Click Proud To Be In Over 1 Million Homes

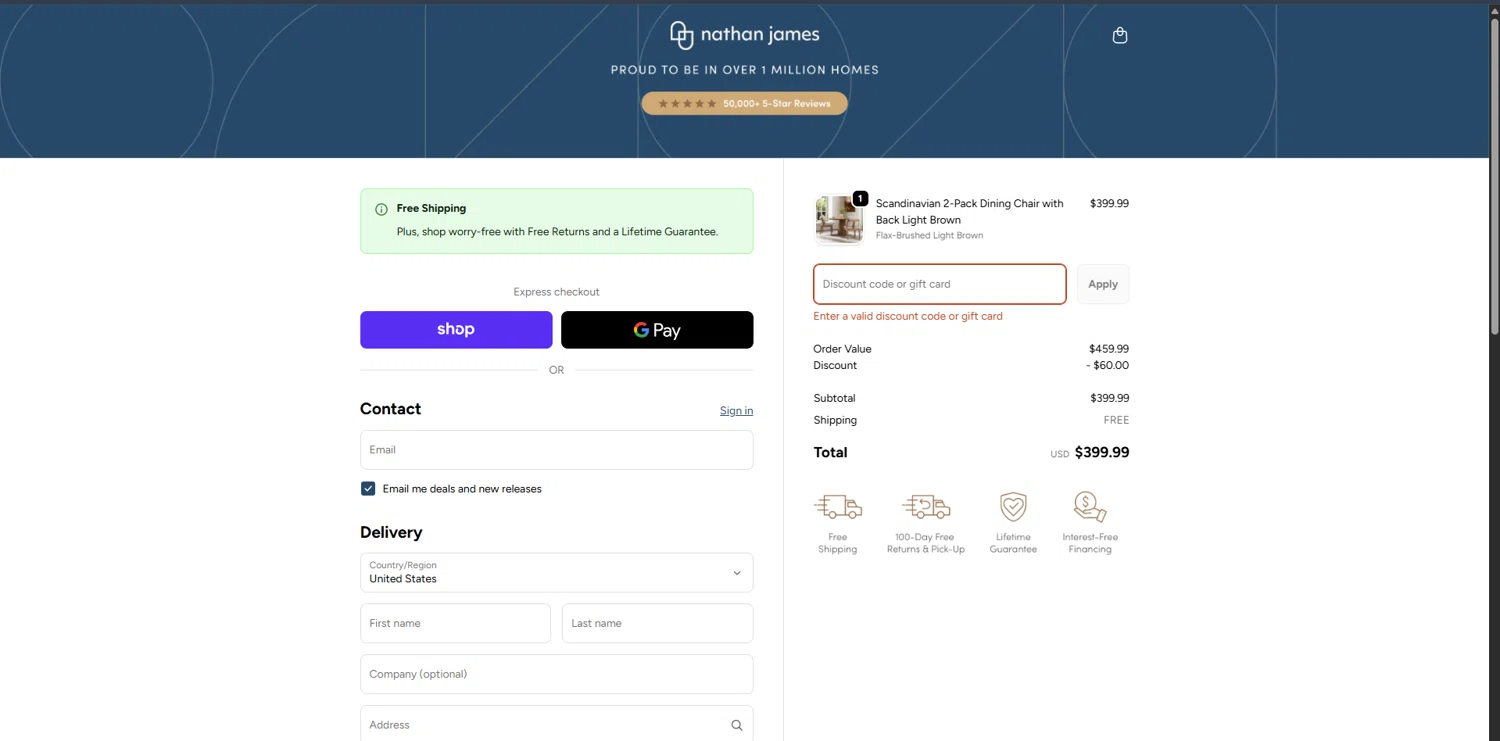(745, 70)
